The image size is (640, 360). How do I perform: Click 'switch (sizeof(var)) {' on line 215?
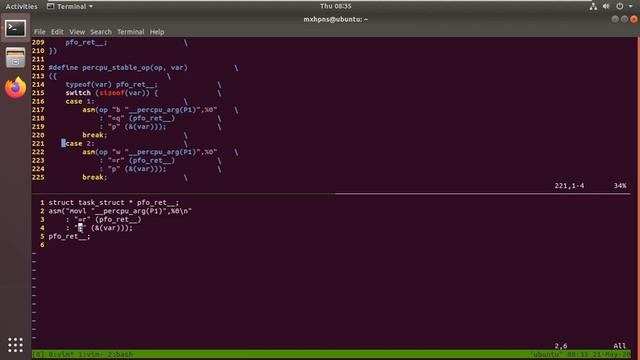111,93
